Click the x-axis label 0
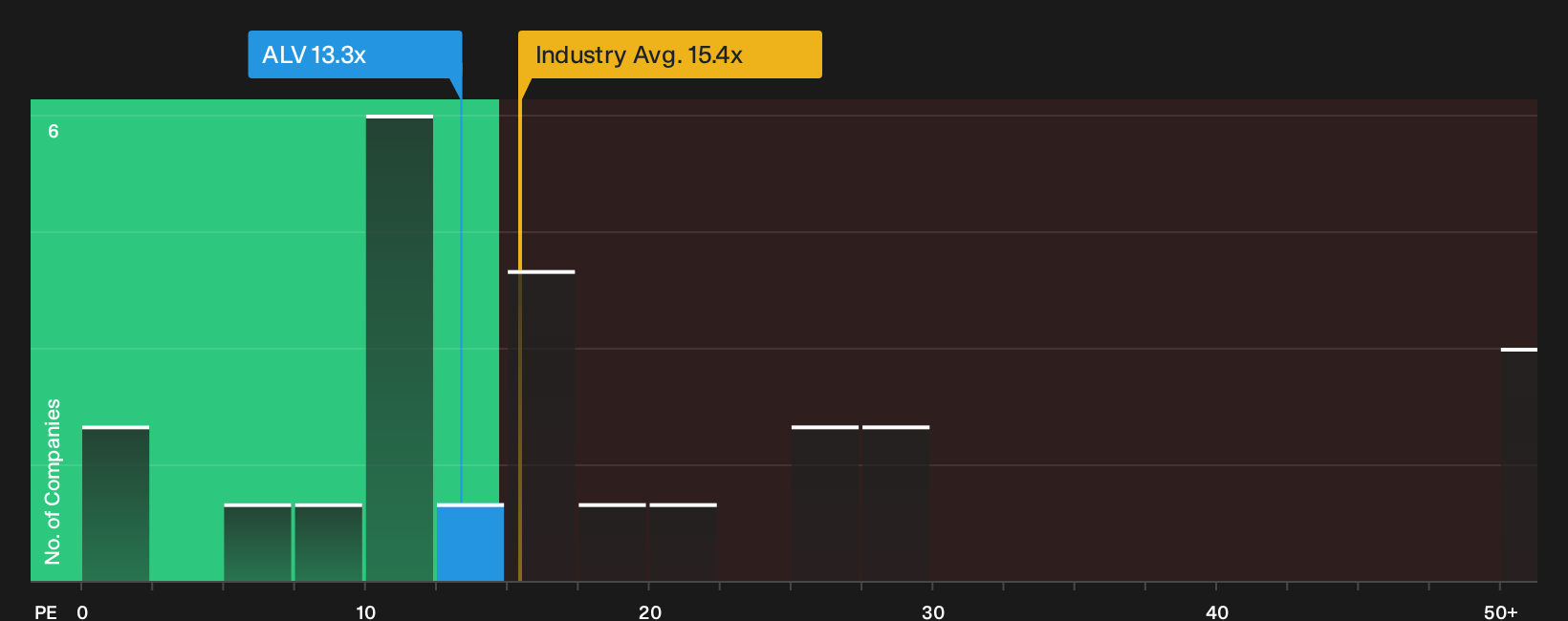The image size is (1568, 621). coord(82,611)
